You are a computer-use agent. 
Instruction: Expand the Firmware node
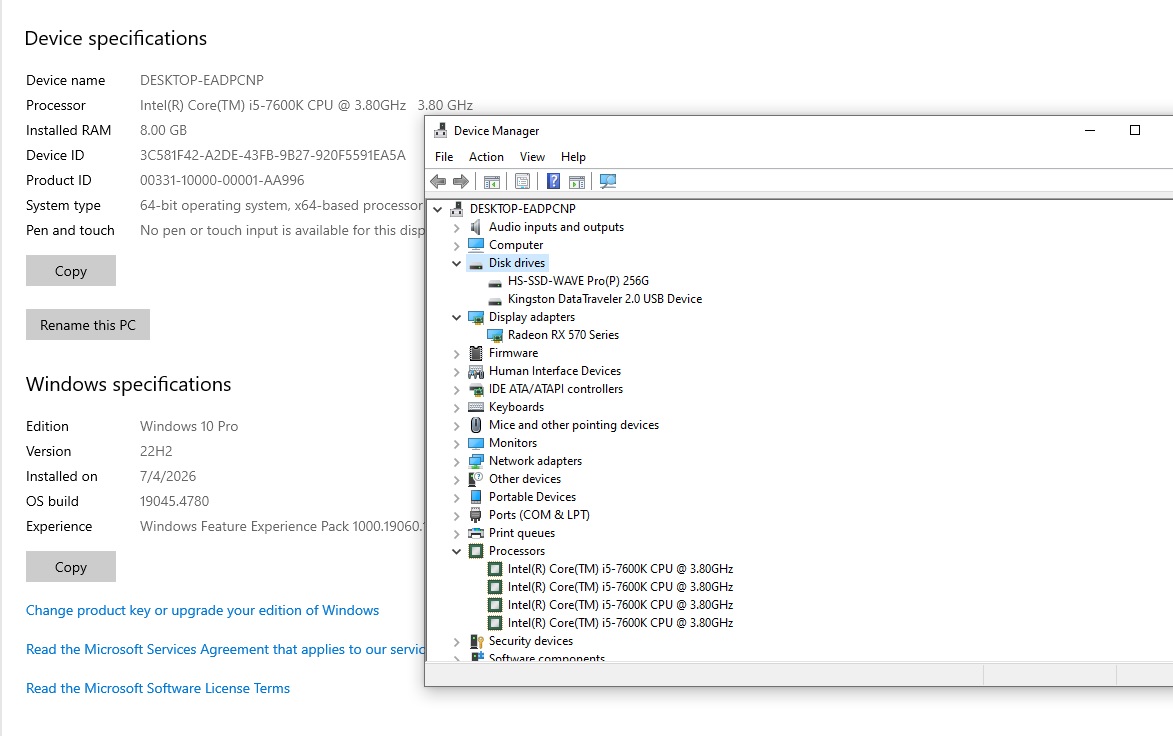456,353
